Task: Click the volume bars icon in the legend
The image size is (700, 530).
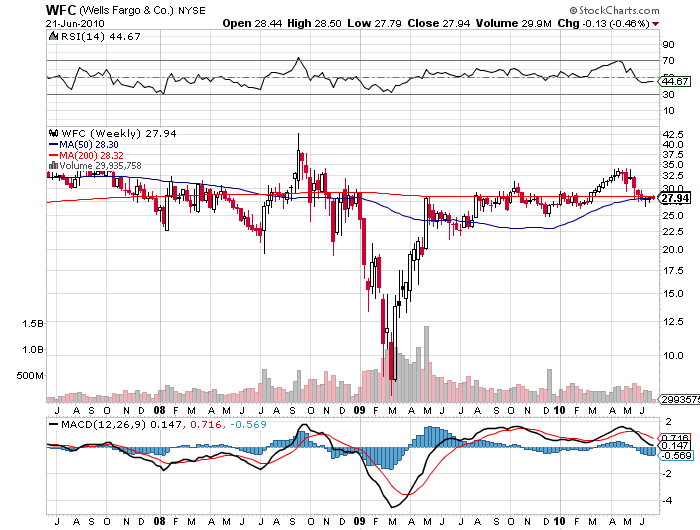Action: coord(53,166)
